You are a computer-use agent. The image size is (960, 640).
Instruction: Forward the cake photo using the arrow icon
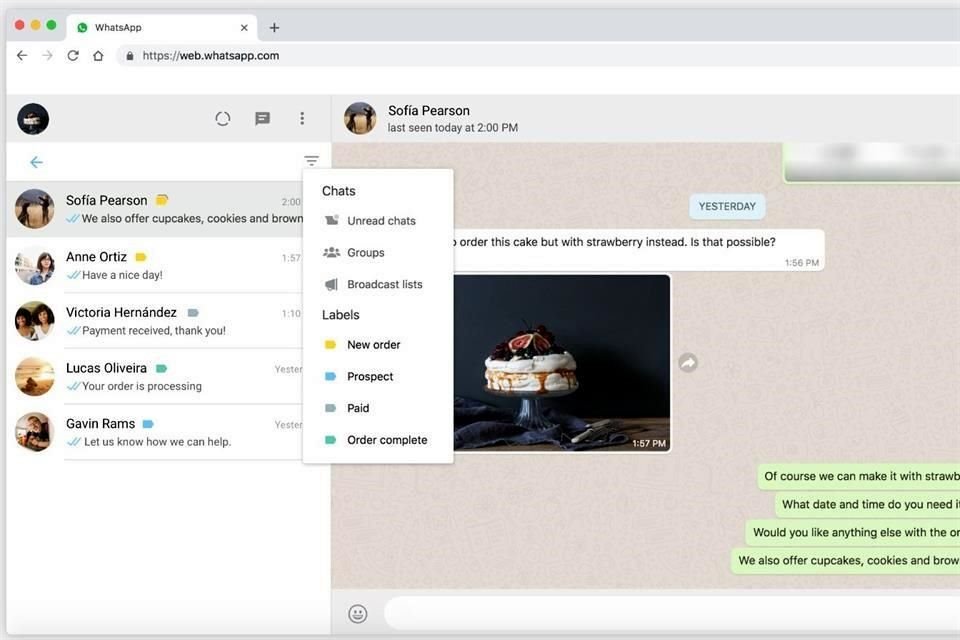coord(687,362)
